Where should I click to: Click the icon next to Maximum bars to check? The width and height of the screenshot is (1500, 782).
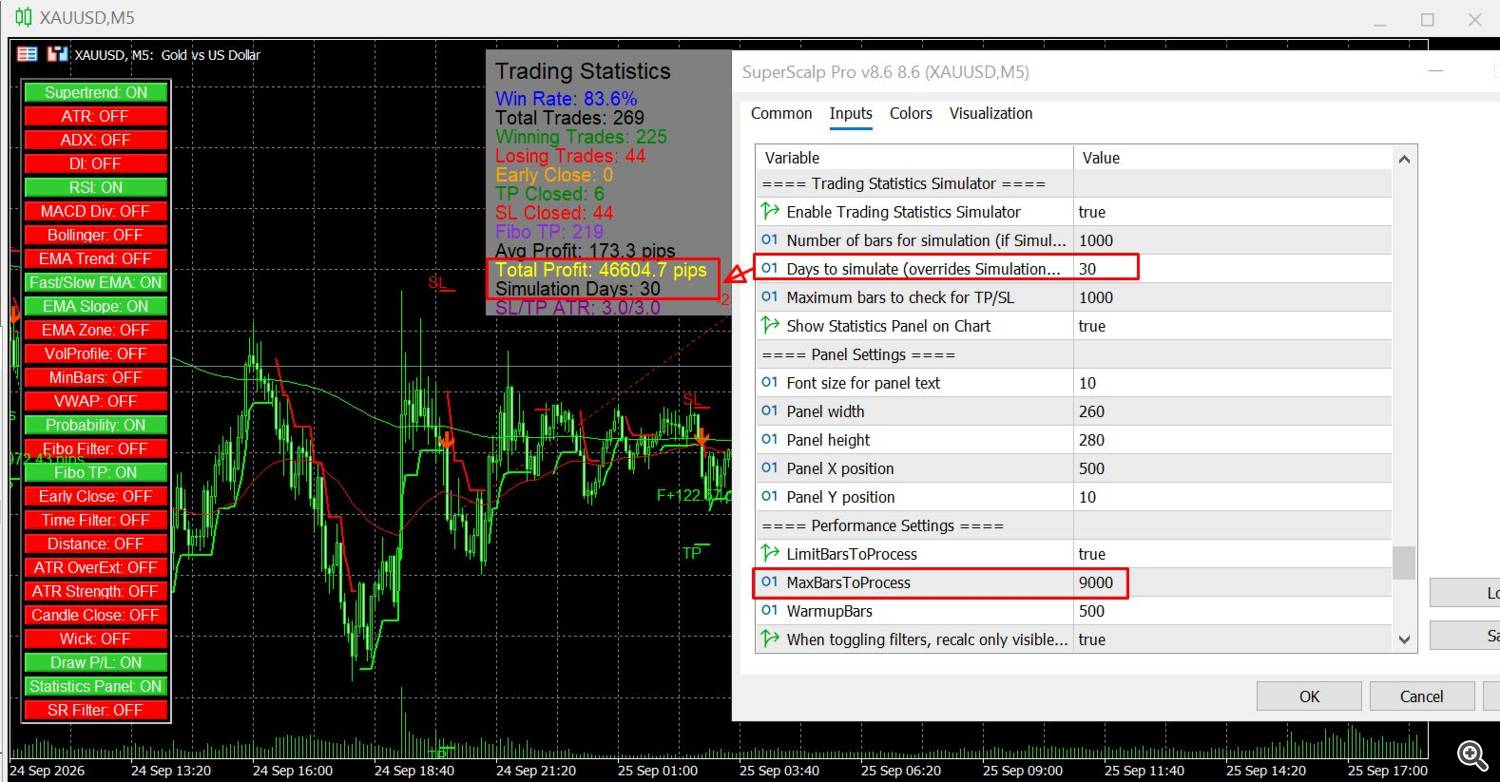[770, 297]
